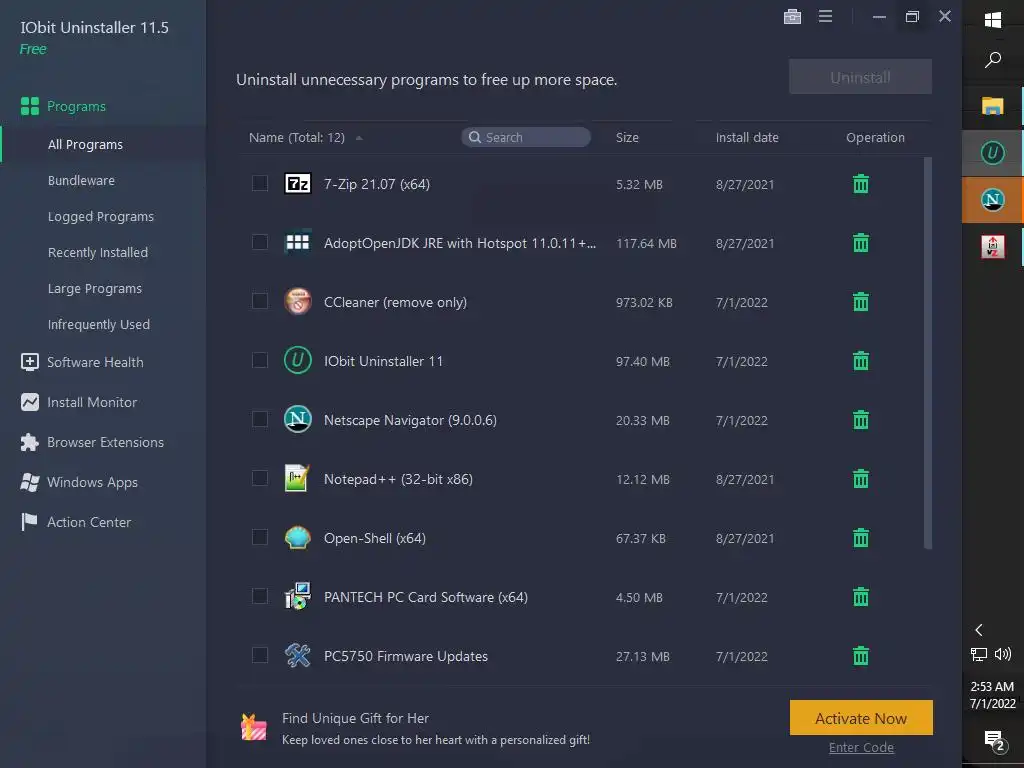
Task: Click the CCleaner program icon
Action: [298, 302]
